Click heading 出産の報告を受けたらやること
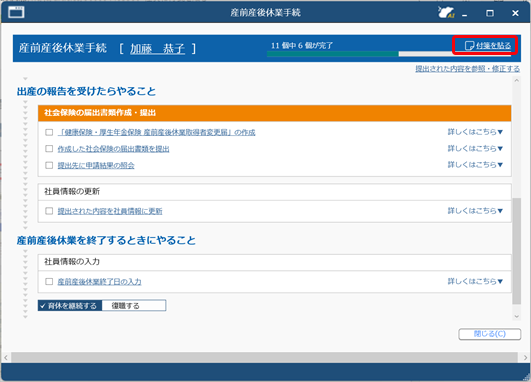 point(86,91)
